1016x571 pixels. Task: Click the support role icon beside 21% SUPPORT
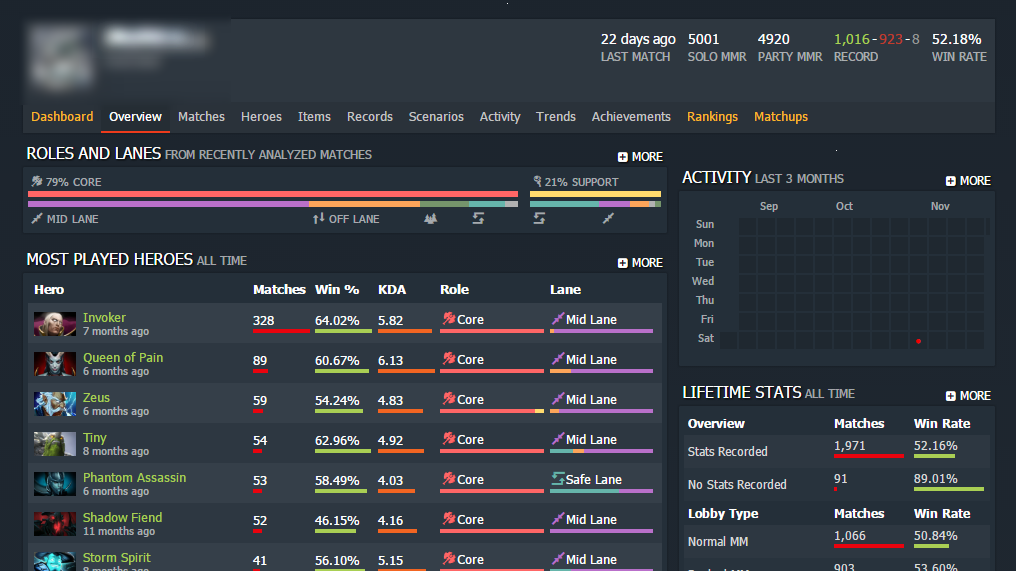(x=537, y=181)
